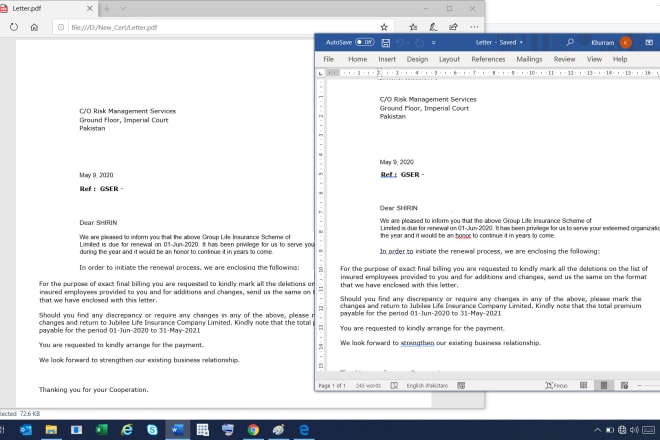Enable Focus mode in Word
This screenshot has width=660, height=440.
coord(556,386)
